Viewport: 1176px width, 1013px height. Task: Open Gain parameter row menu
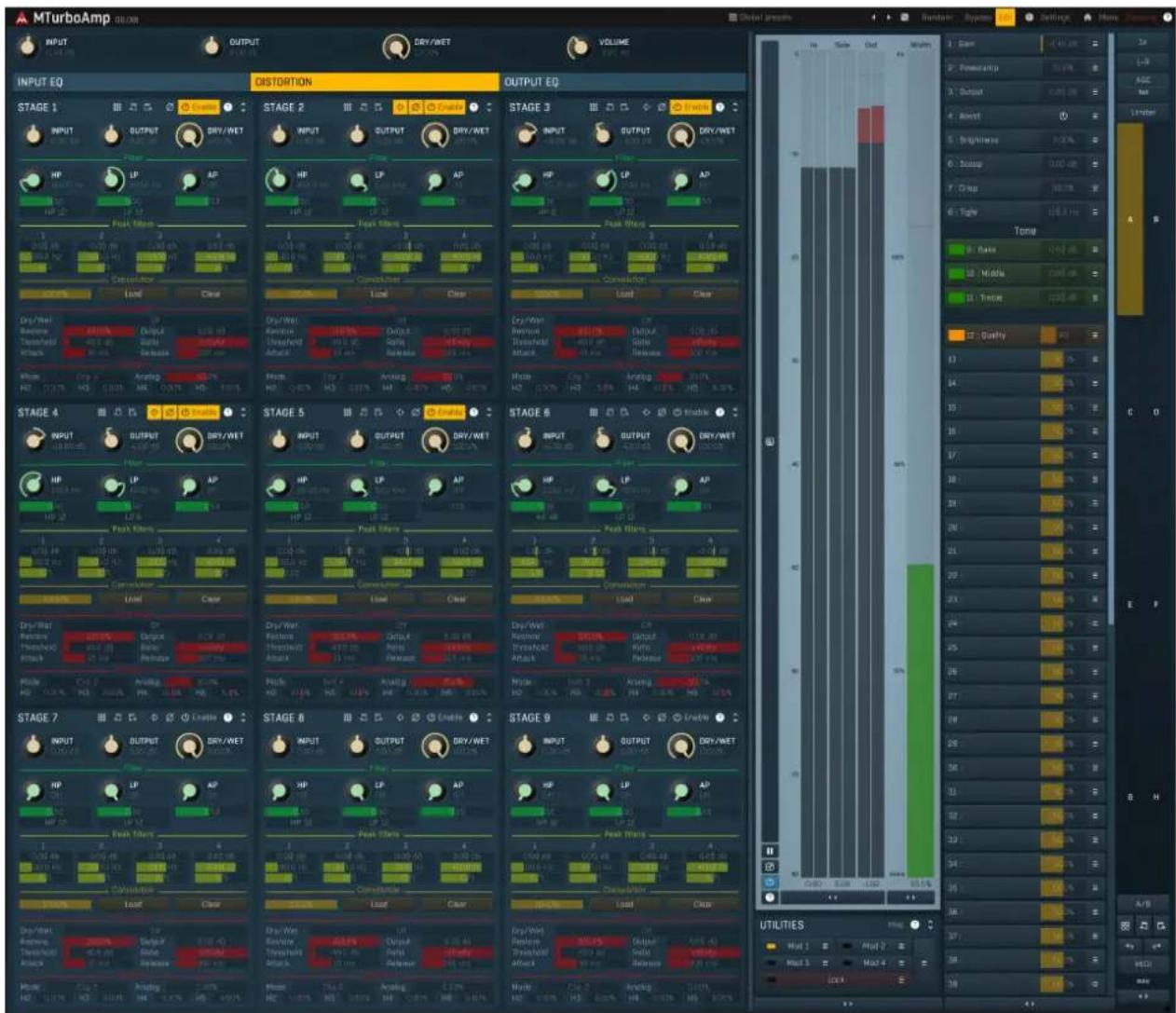coord(1095,44)
